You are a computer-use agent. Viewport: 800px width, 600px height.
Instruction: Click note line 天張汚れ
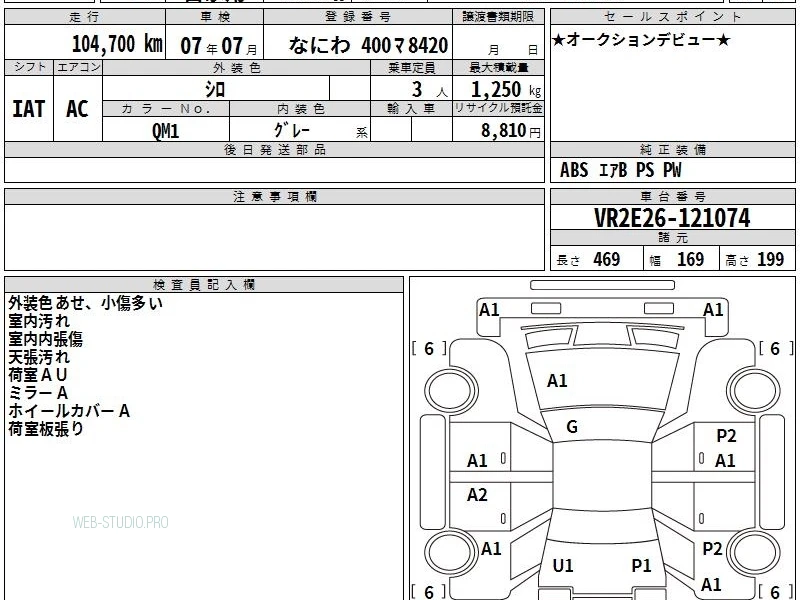(x=39, y=357)
